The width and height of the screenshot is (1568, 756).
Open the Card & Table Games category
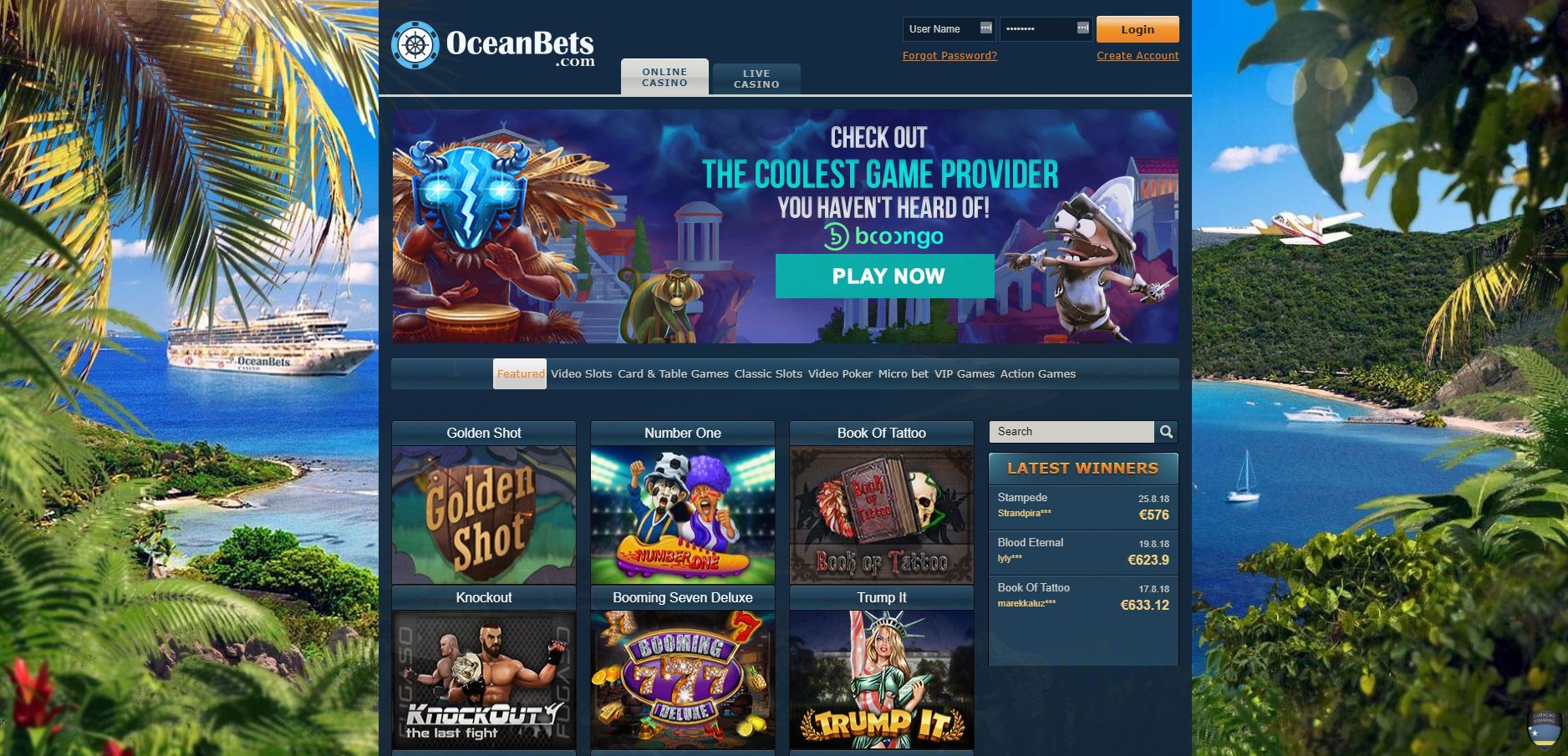[673, 373]
